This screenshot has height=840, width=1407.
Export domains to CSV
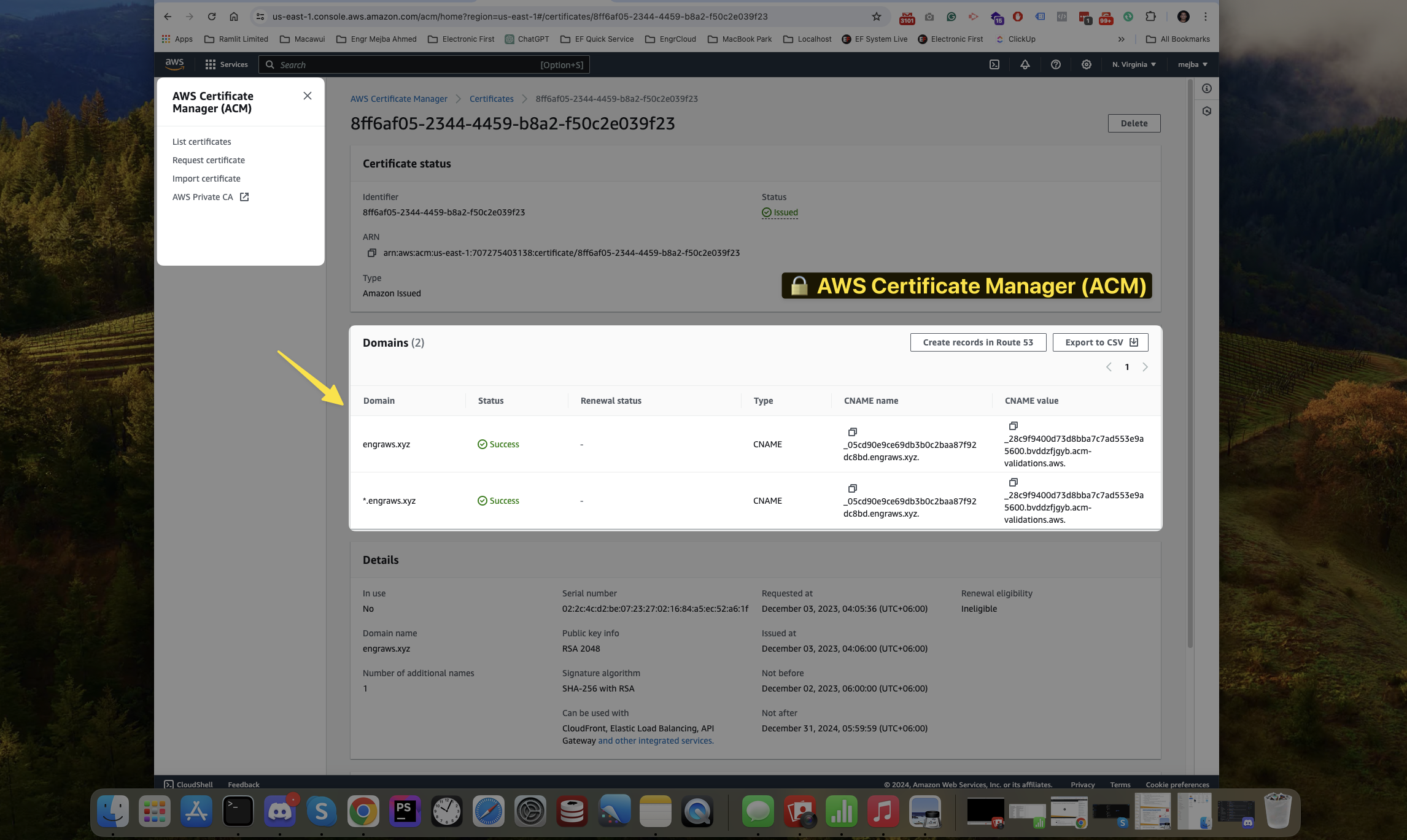[1100, 342]
